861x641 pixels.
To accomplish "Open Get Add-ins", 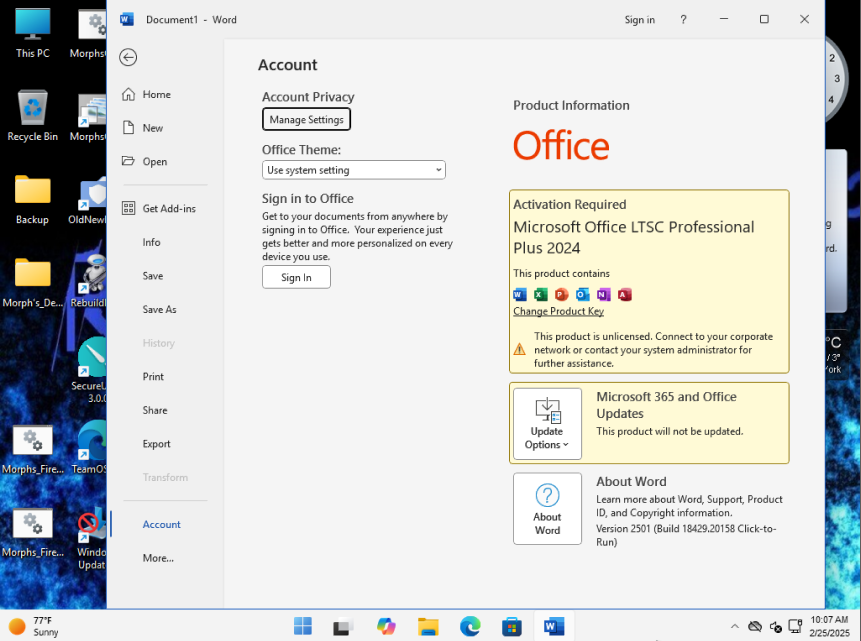I will (x=169, y=209).
